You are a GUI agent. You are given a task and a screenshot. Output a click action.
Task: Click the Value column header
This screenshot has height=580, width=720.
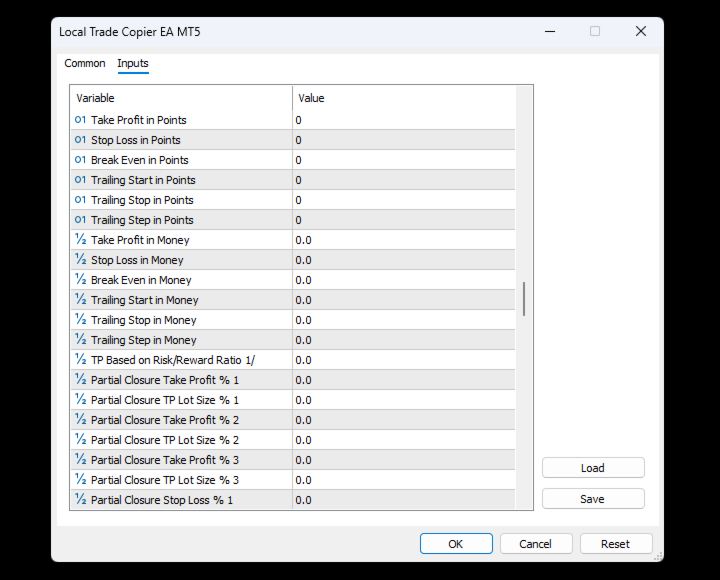tap(404, 98)
